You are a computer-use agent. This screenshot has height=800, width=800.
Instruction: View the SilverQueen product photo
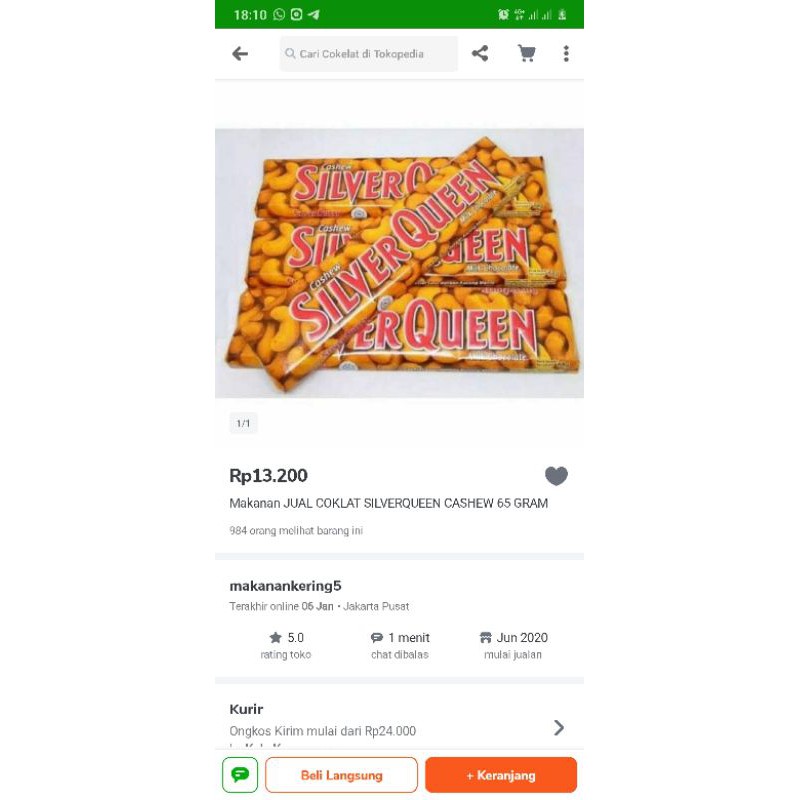coord(399,263)
